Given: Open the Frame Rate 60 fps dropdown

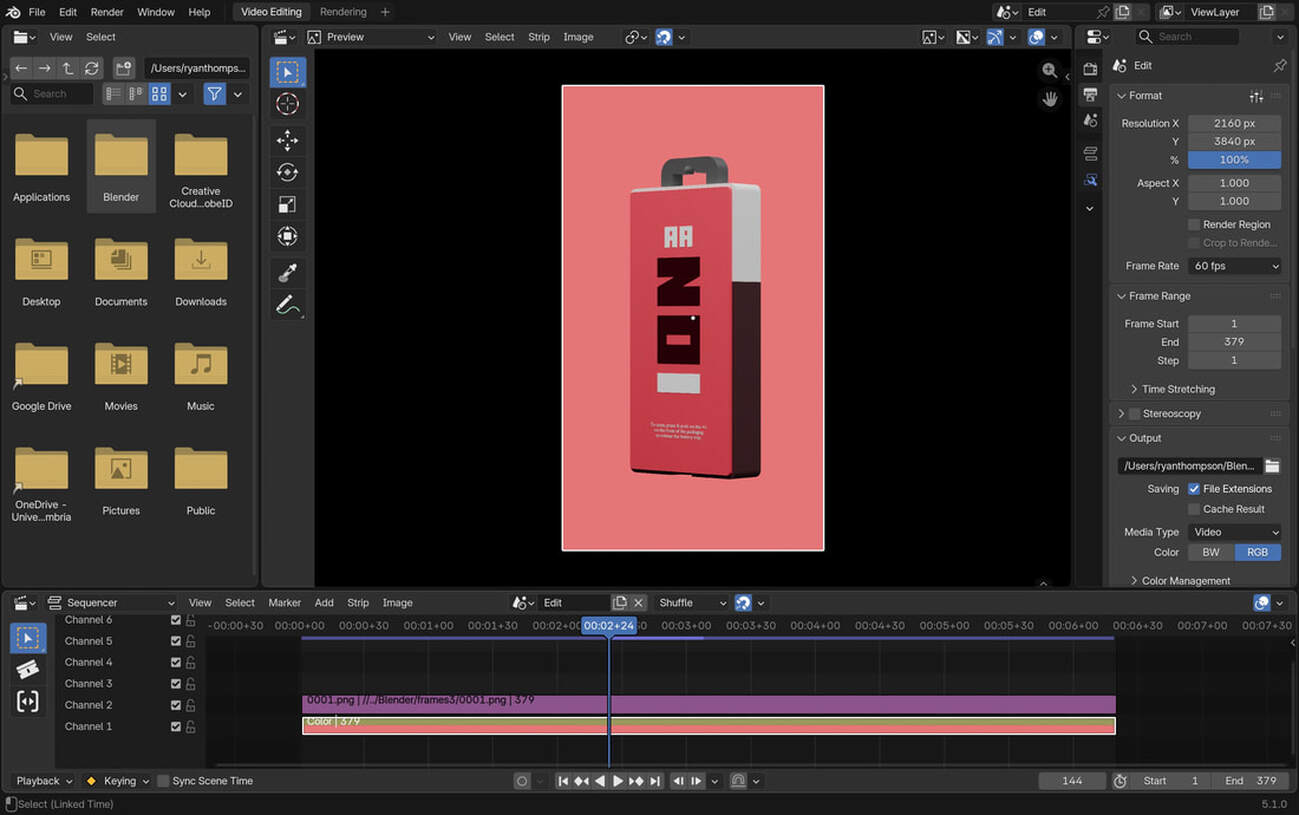Looking at the screenshot, I should [1235, 266].
